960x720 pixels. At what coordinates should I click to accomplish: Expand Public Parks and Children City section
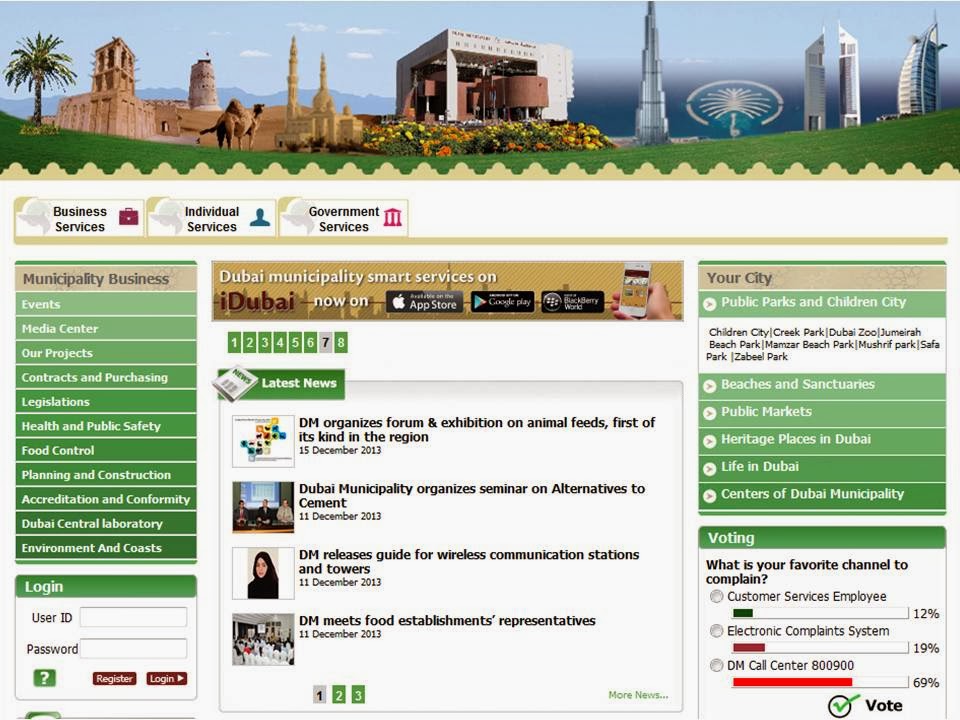point(822,303)
